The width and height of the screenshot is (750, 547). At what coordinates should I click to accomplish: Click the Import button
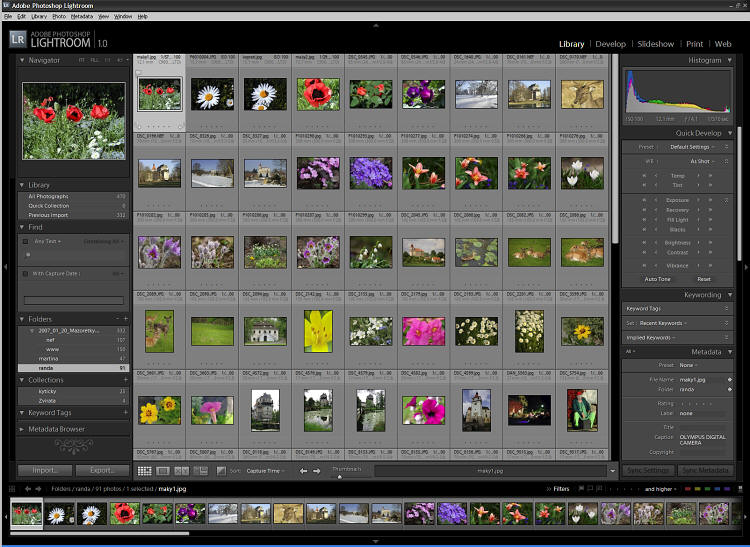coord(45,470)
